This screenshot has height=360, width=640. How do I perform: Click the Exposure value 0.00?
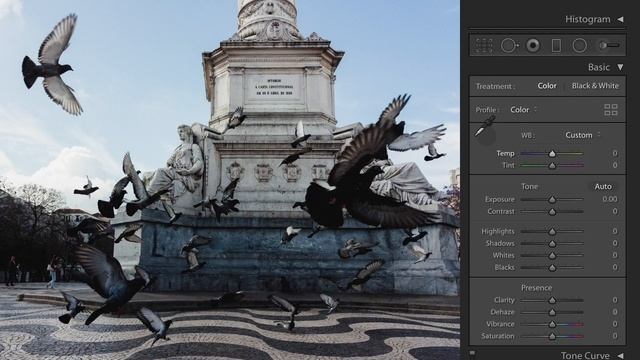click(610, 199)
